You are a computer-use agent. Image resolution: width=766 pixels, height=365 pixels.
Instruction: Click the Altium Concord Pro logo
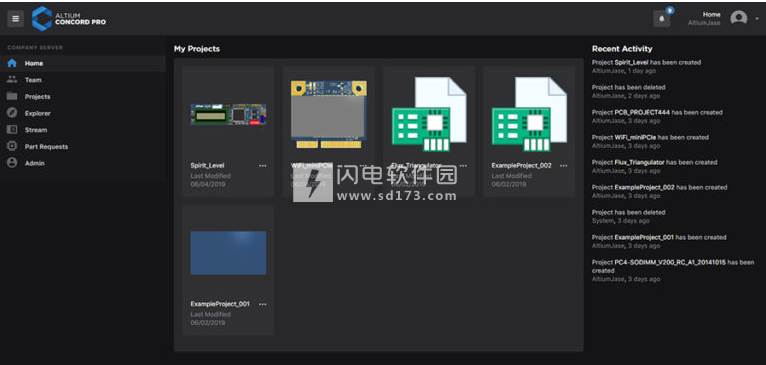(69, 19)
